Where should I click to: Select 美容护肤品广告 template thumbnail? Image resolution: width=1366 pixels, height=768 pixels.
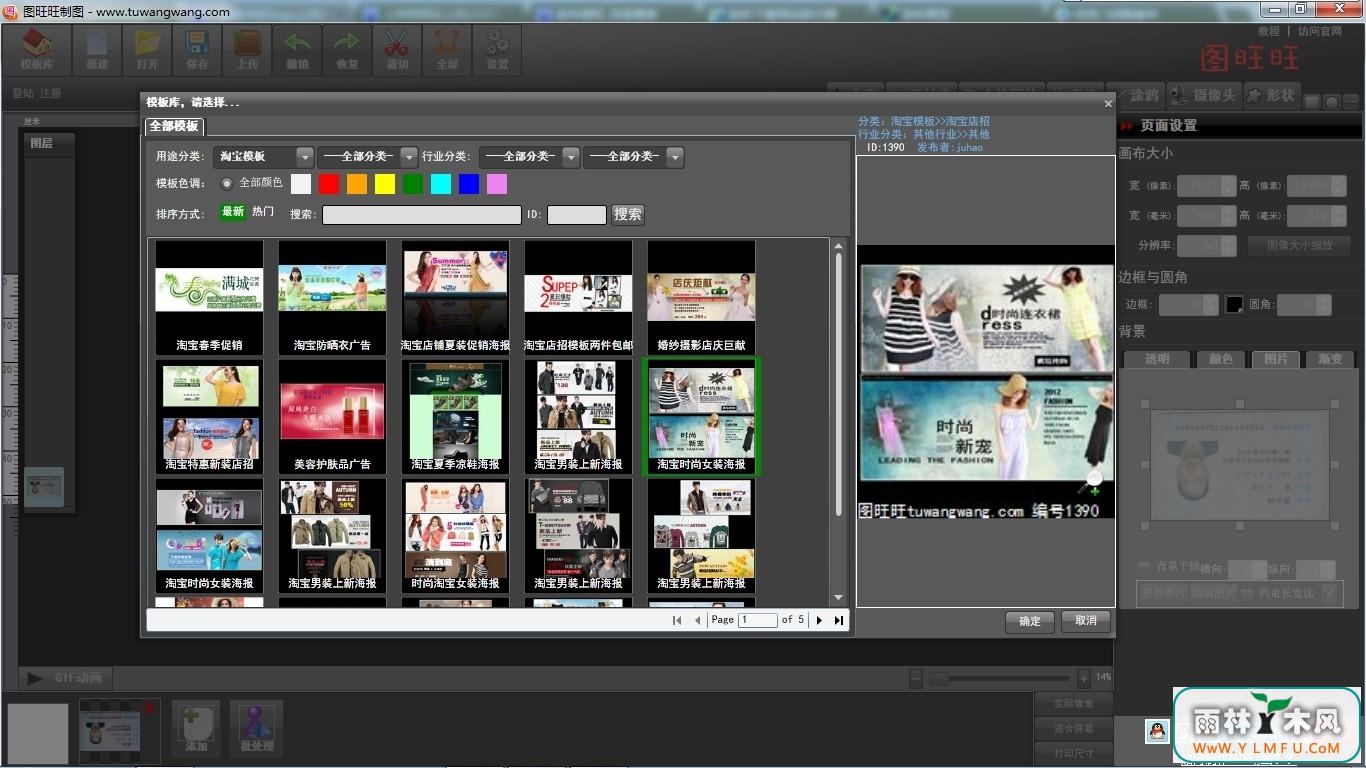(x=332, y=417)
